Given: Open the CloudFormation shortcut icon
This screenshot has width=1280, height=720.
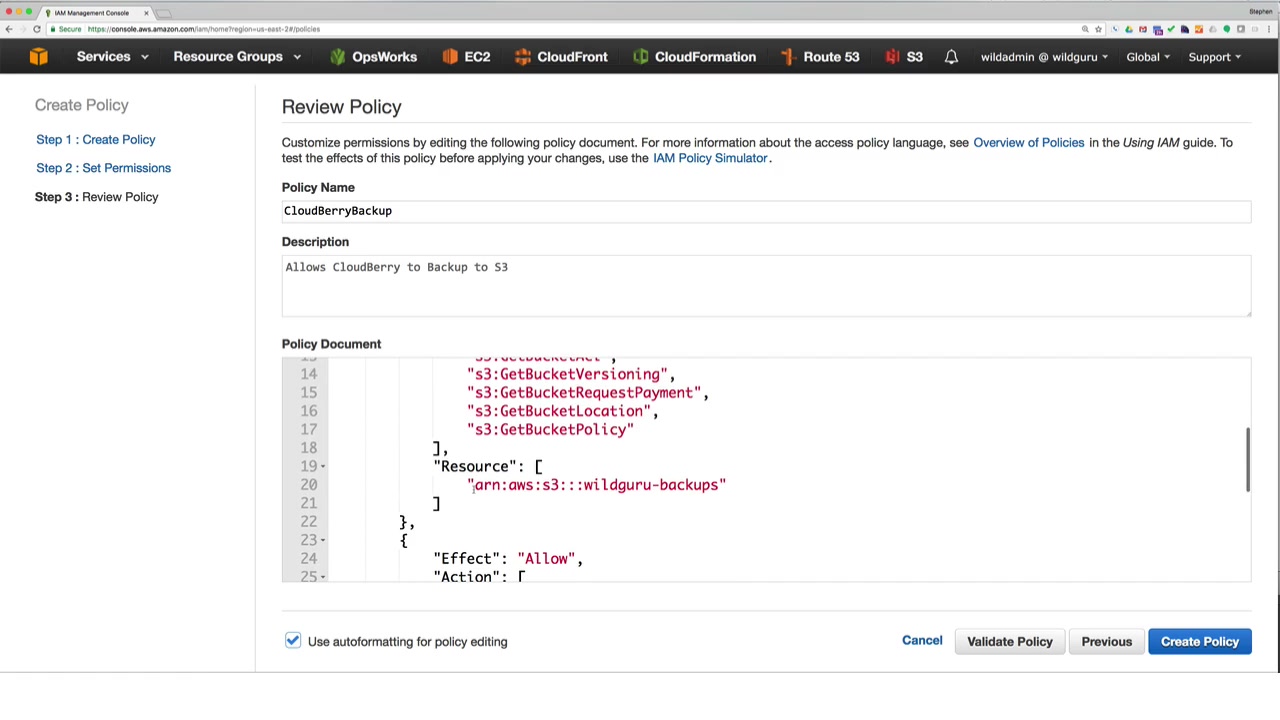Looking at the screenshot, I should (x=641, y=57).
